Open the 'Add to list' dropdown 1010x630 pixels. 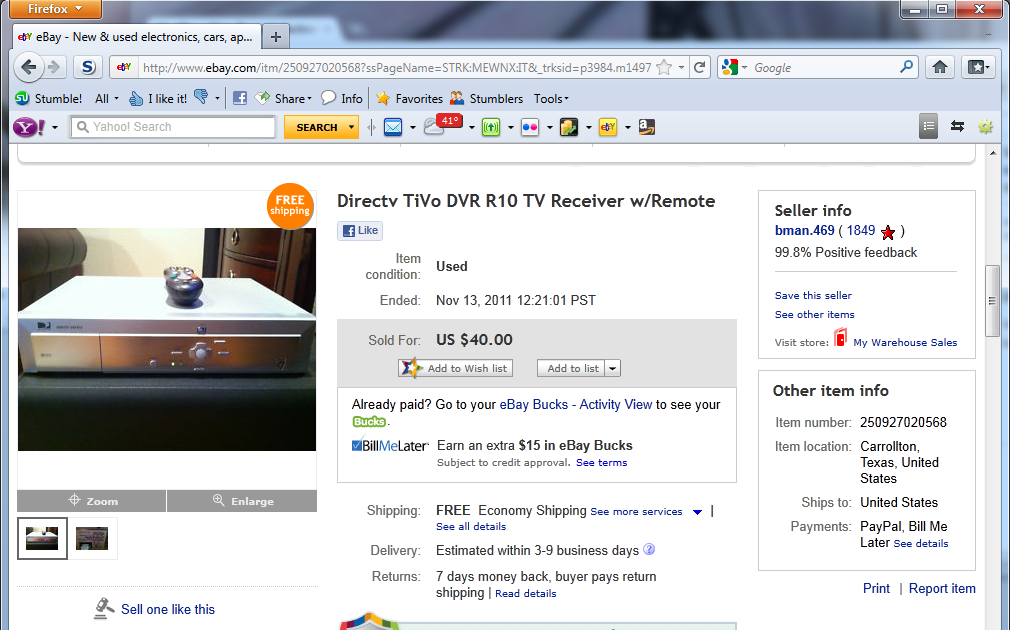tap(611, 367)
